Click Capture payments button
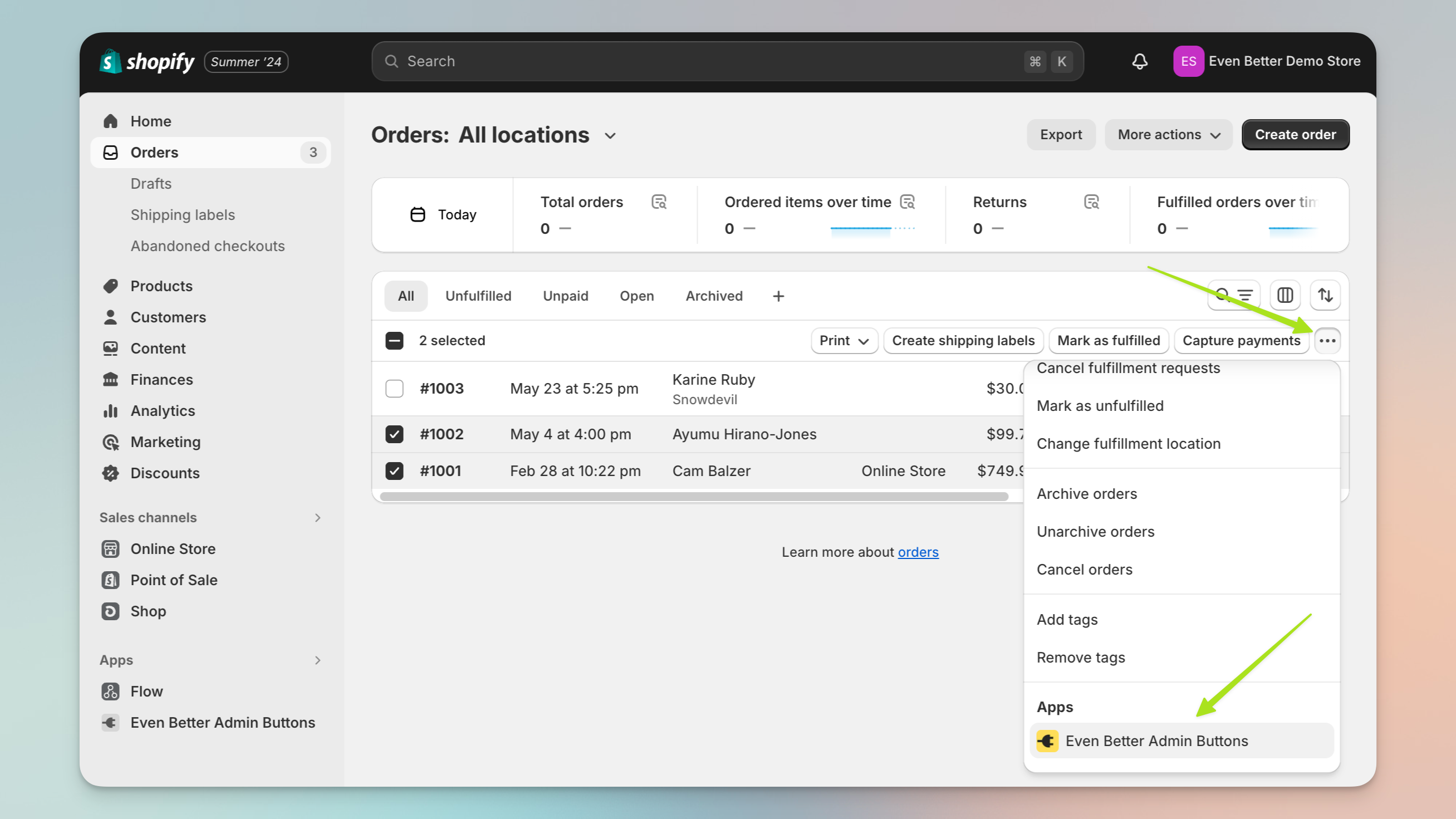Viewport: 1456px width, 819px height. tap(1241, 340)
